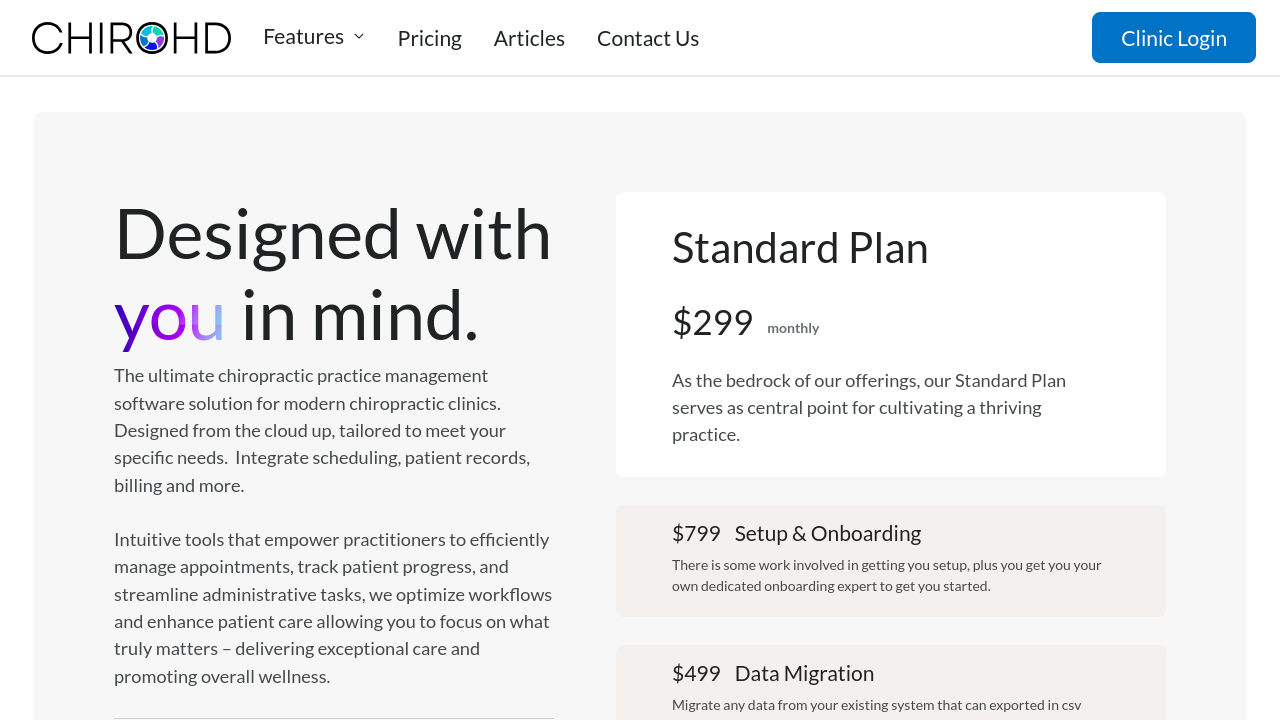This screenshot has width=1280, height=720.
Task: Navigate to Contact Us
Action: click(x=647, y=38)
